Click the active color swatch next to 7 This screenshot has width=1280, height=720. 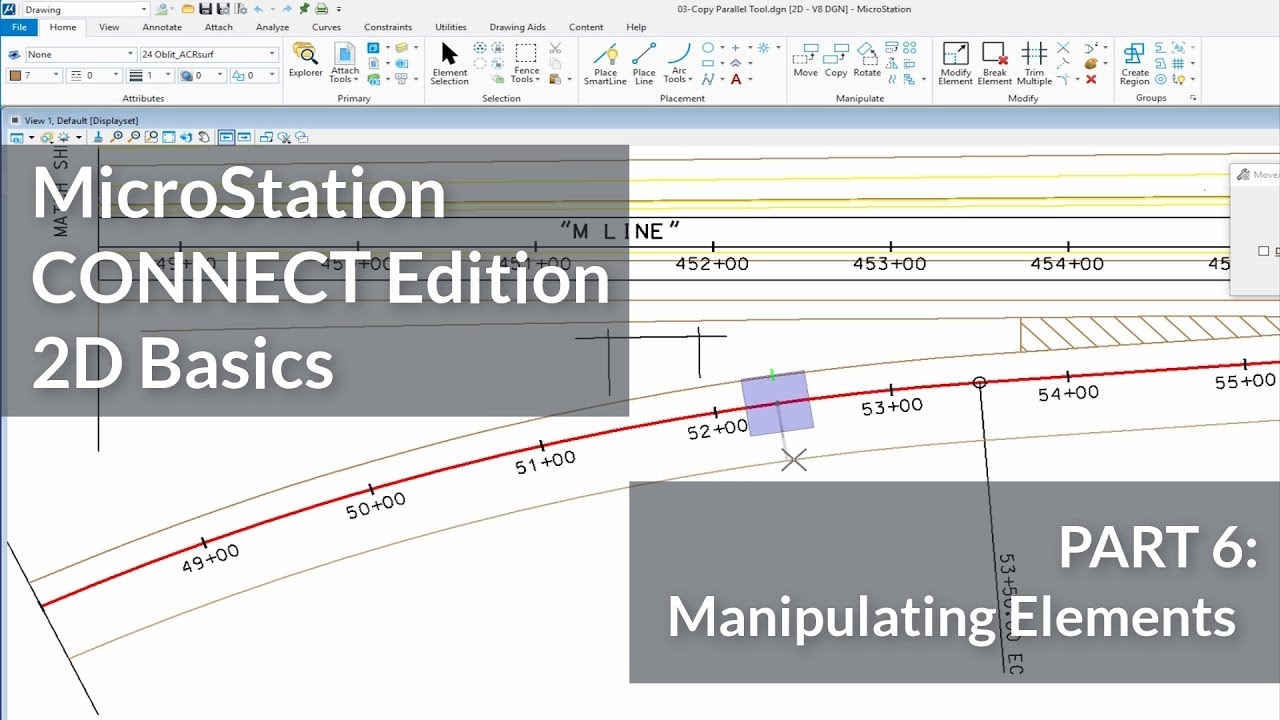click(x=15, y=75)
